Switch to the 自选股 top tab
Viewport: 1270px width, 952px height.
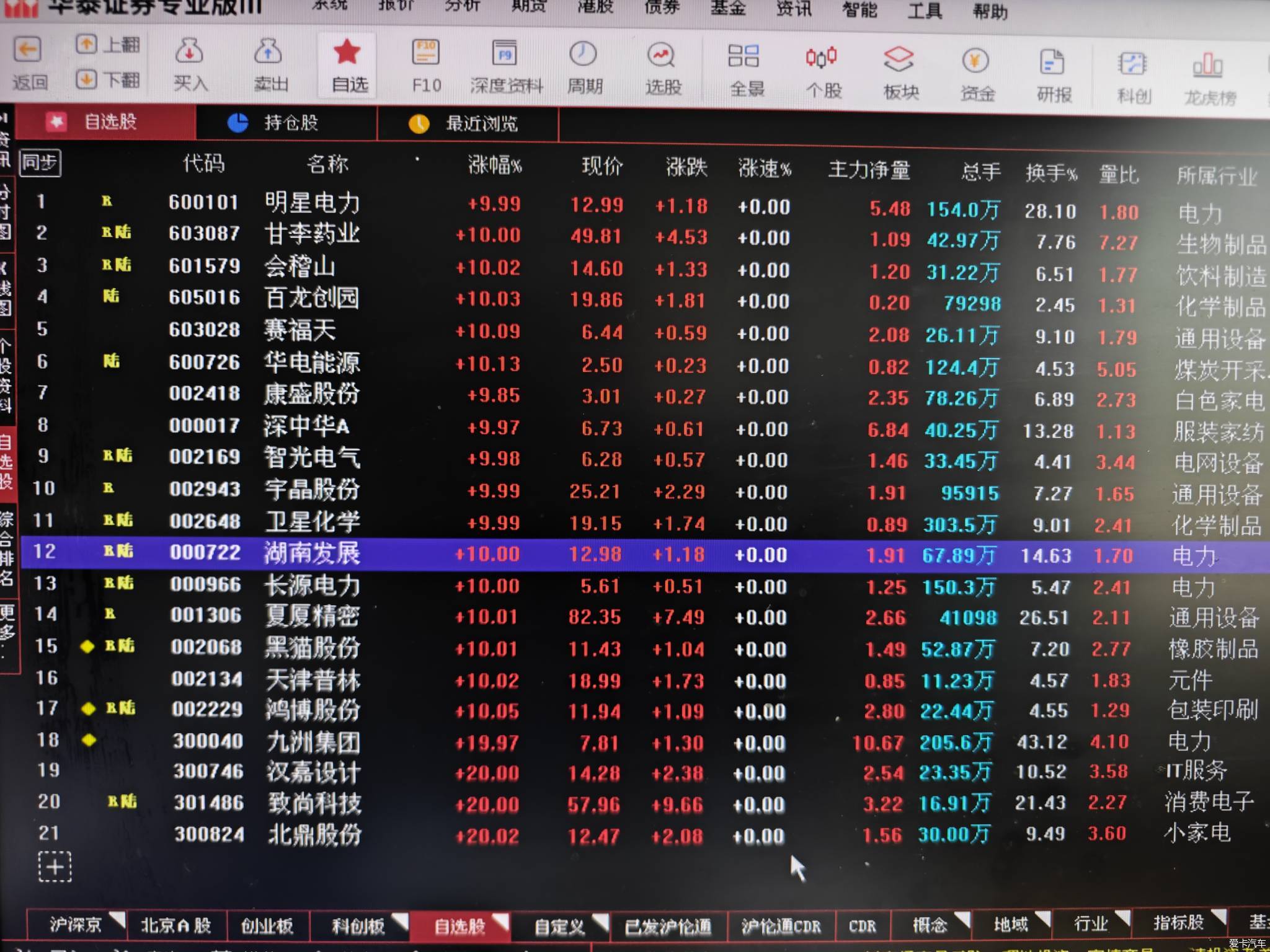(105, 121)
